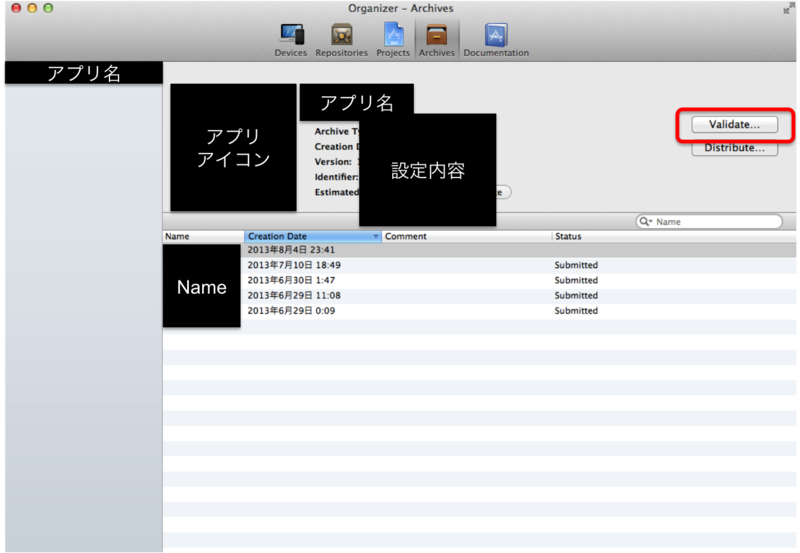Select archive dated 2013年6月29日 0:09

[x=480, y=311]
